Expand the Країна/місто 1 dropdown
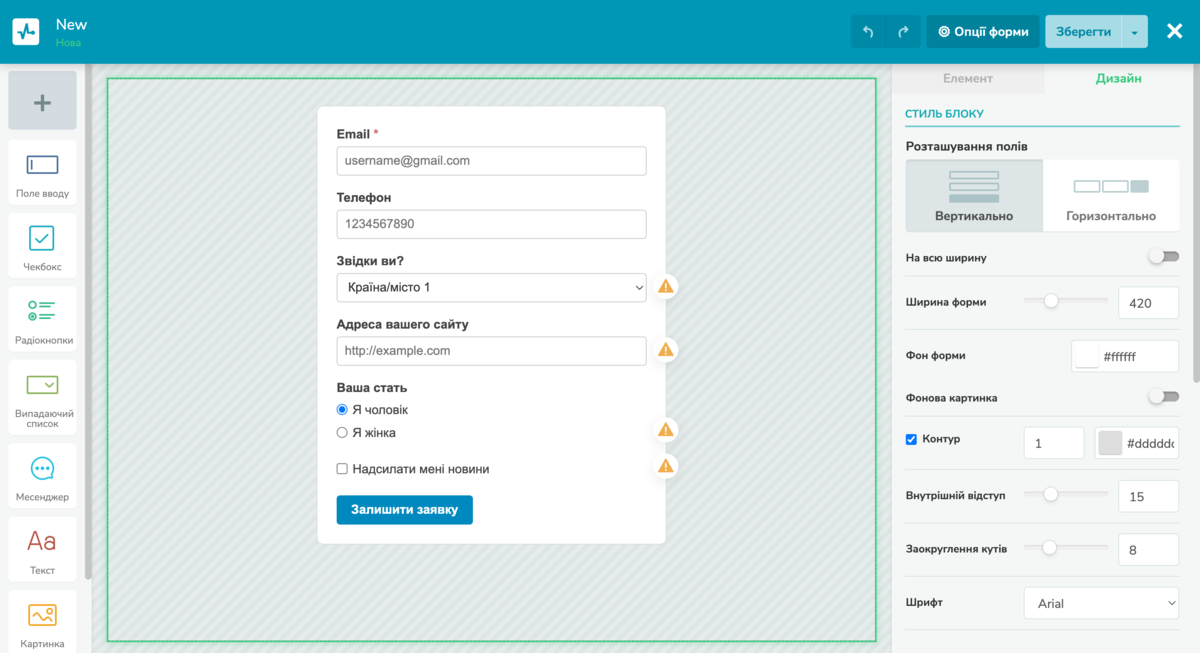The width and height of the screenshot is (1200, 653). tap(491, 287)
